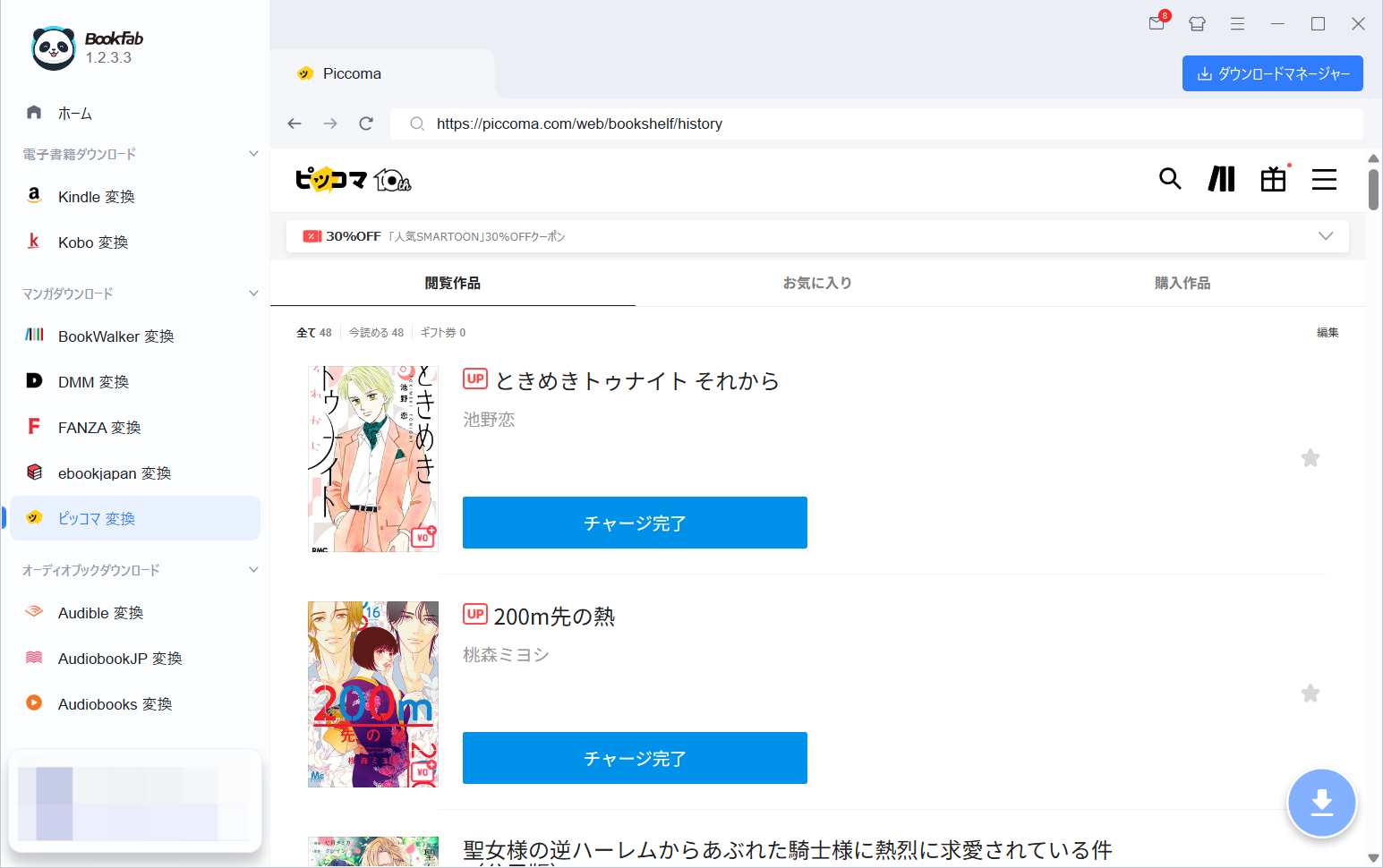Image resolution: width=1383 pixels, height=868 pixels.
Task: Favorite 200m先の熱 with star
Action: coord(1310,694)
